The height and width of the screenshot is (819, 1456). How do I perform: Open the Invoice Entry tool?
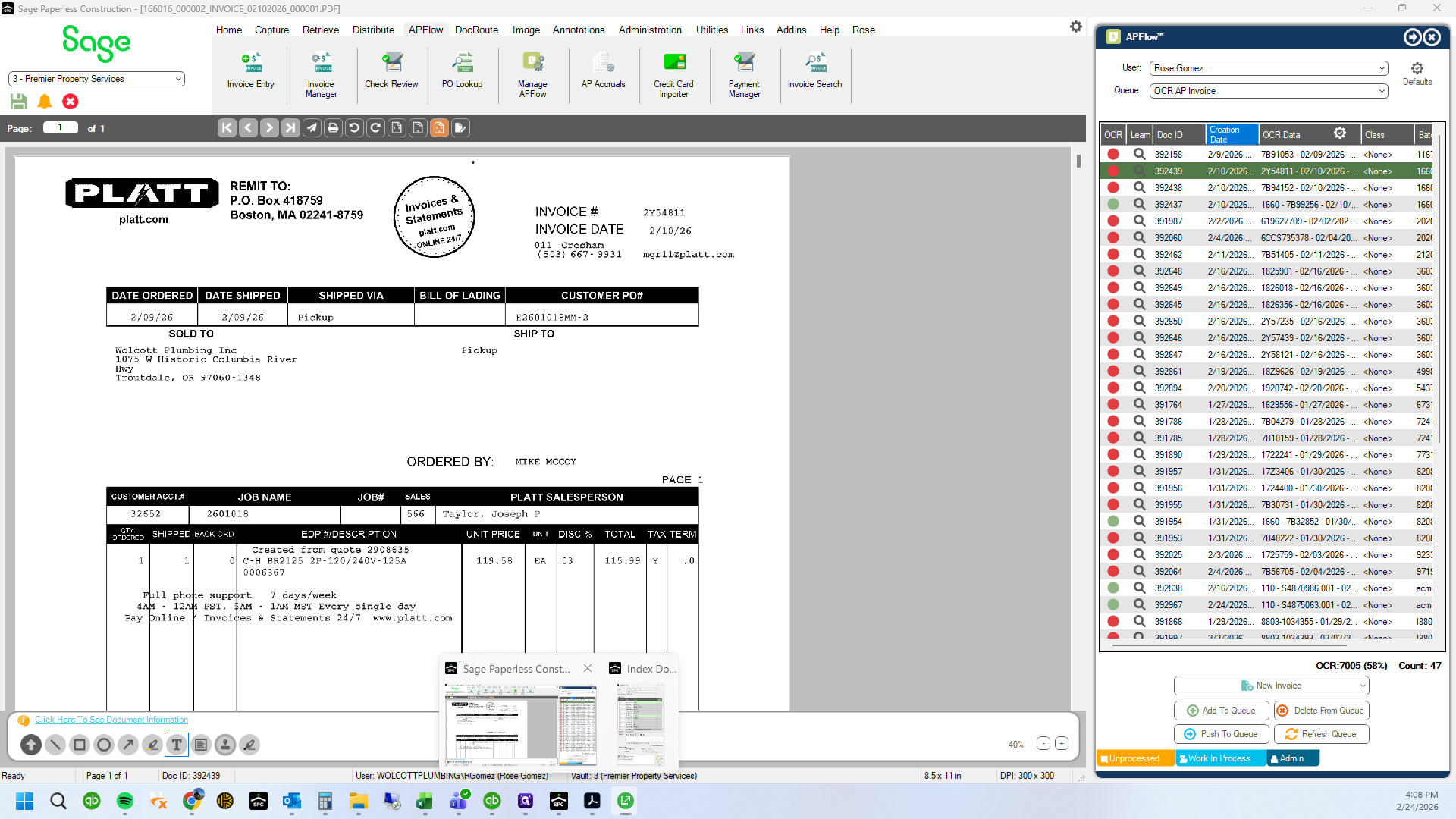(250, 71)
